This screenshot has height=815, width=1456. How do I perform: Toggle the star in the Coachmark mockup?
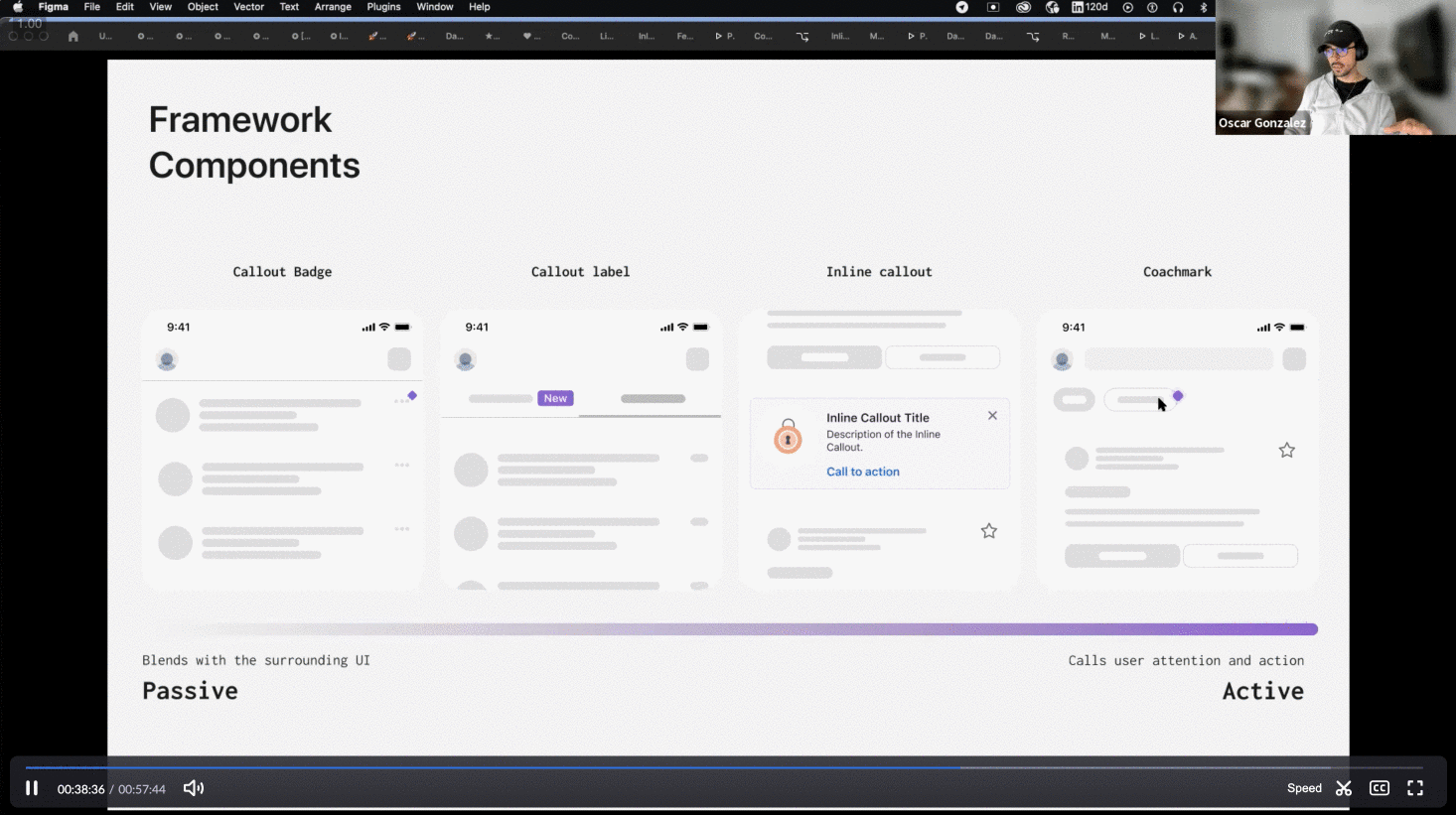click(1286, 450)
